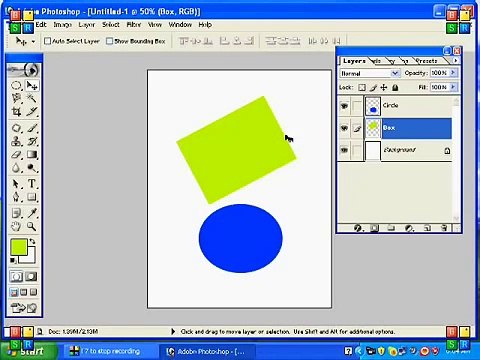Open the Filter menu
480x360 pixels.
[134, 24]
